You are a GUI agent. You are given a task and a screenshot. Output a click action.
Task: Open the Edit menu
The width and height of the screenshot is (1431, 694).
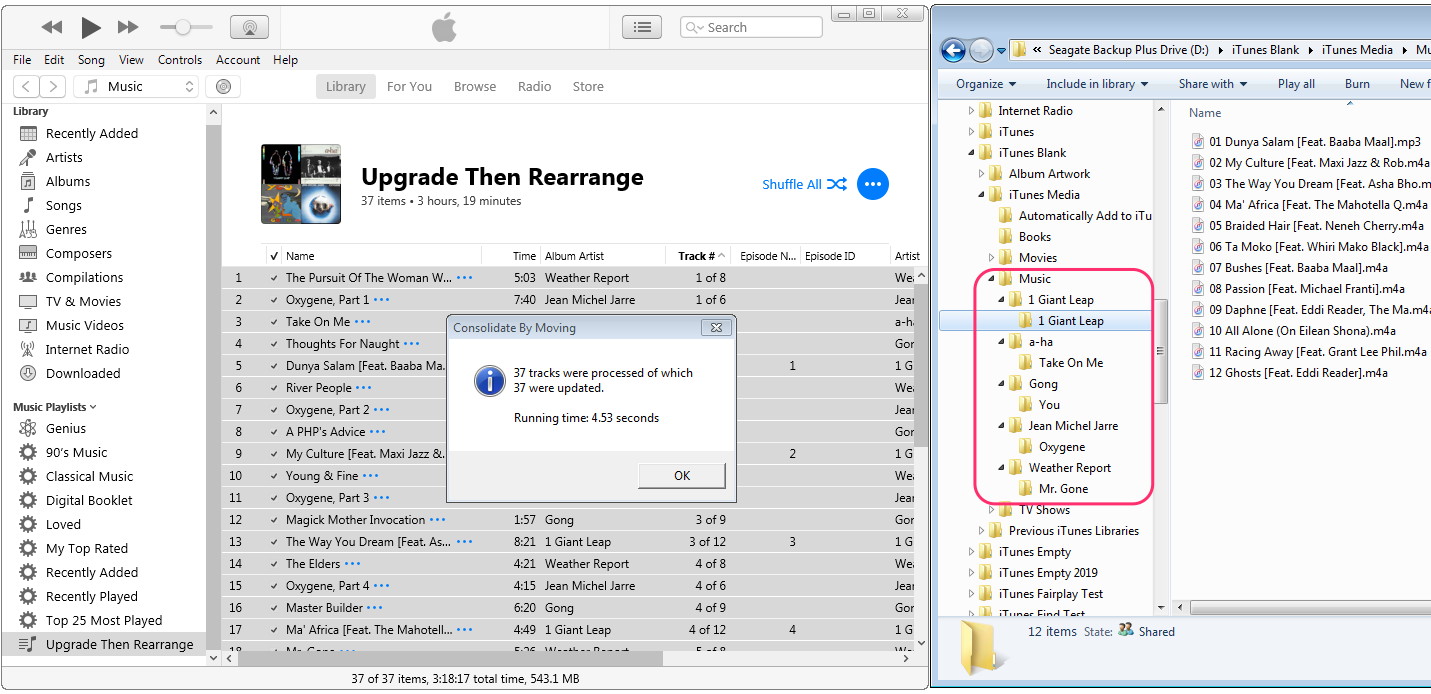click(54, 60)
